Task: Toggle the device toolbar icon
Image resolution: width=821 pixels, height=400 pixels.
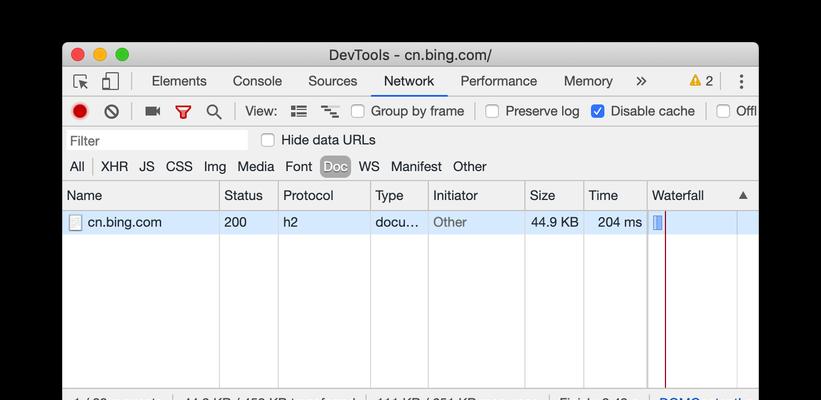Action: tap(110, 81)
